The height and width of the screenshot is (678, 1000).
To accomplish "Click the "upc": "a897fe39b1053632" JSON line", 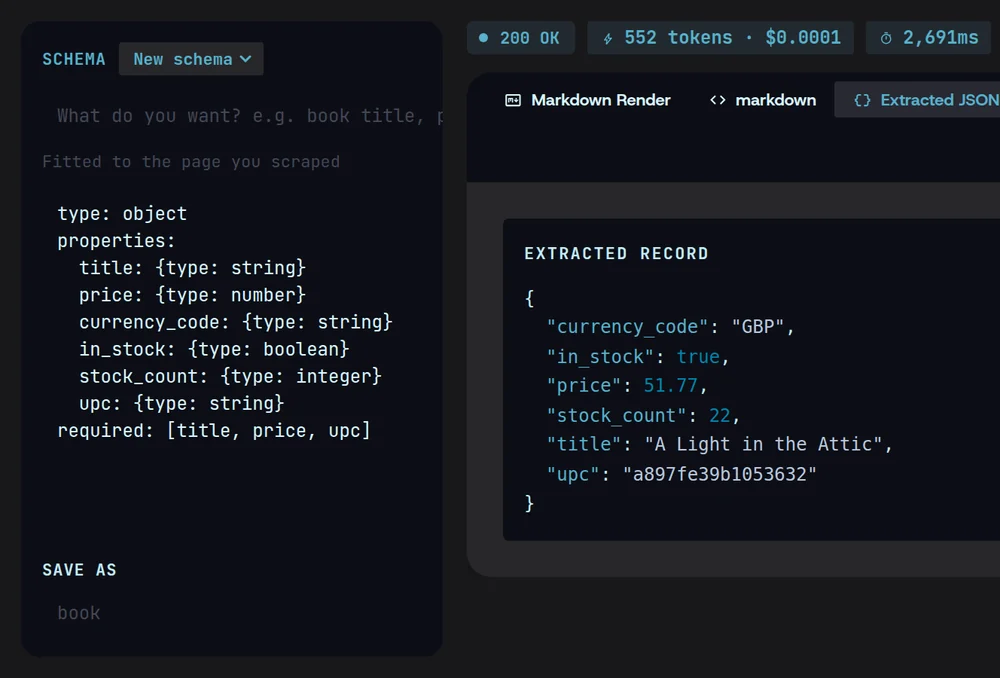I will (x=681, y=474).
